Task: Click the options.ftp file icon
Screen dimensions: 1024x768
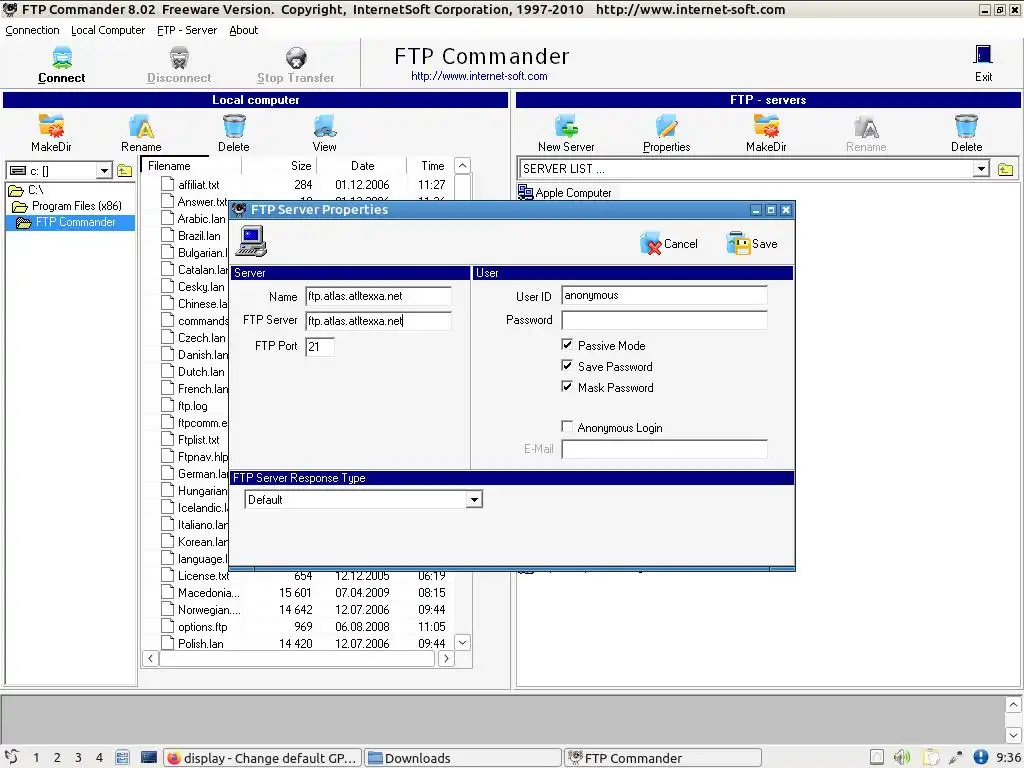Action: (168, 626)
